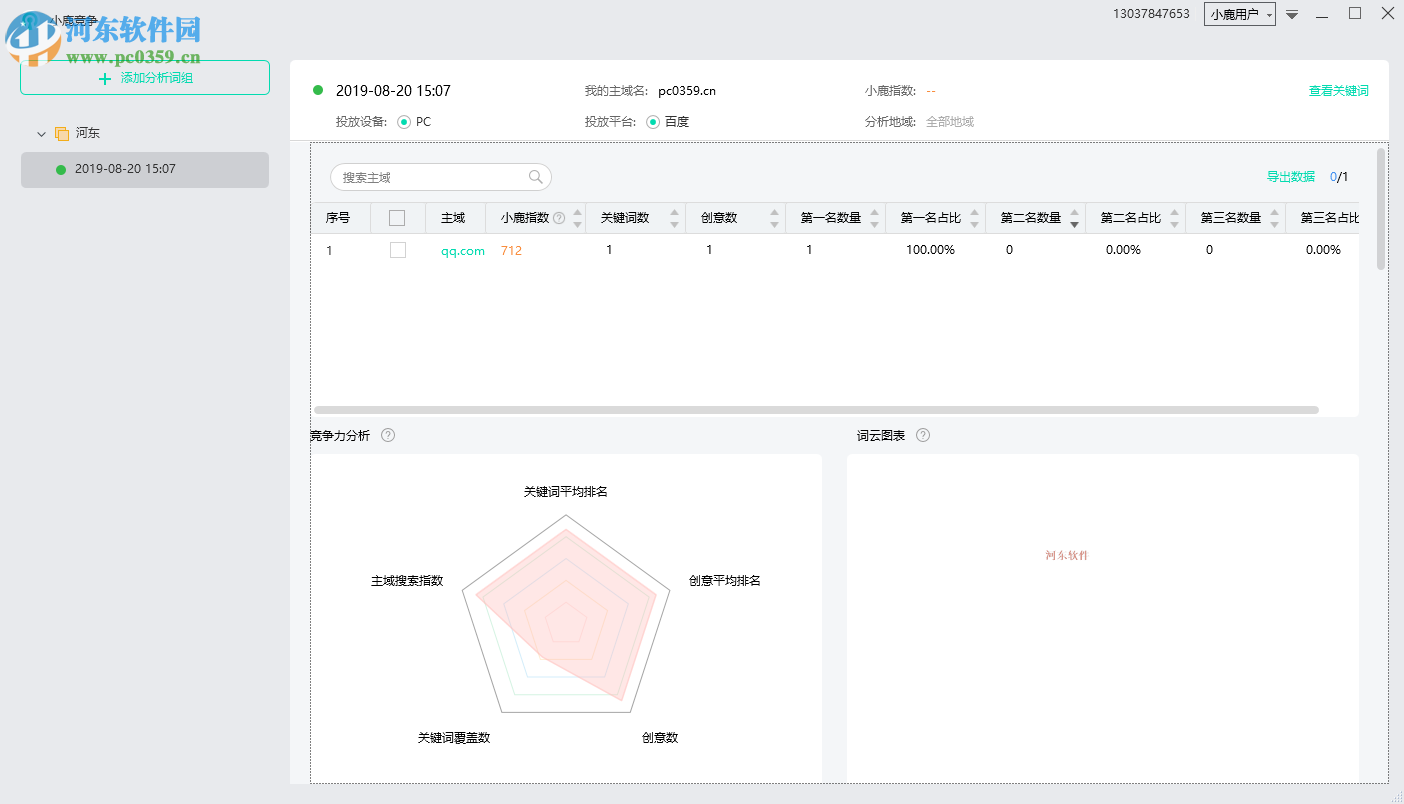
Task: Toggle the select-all checkbox in table header
Action: point(395,217)
